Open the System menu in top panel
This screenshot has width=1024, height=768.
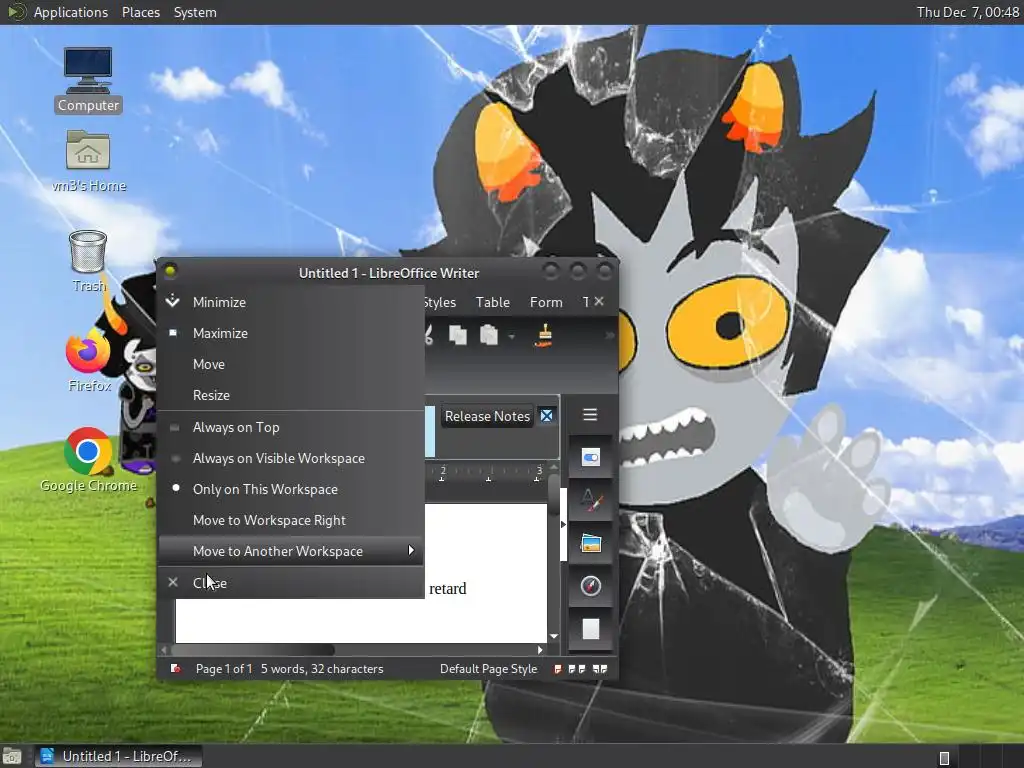click(x=195, y=12)
